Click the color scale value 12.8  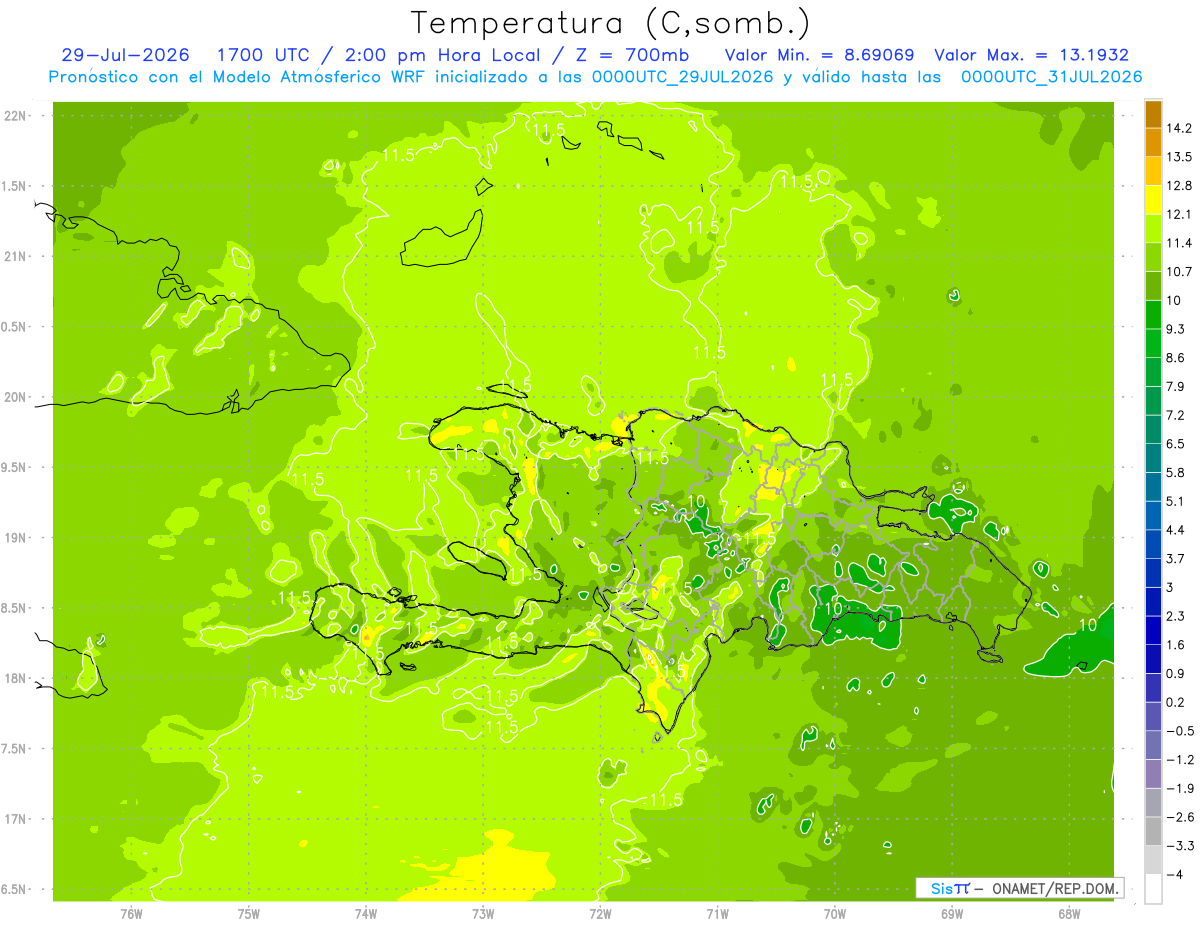pyautogui.click(x=1180, y=185)
